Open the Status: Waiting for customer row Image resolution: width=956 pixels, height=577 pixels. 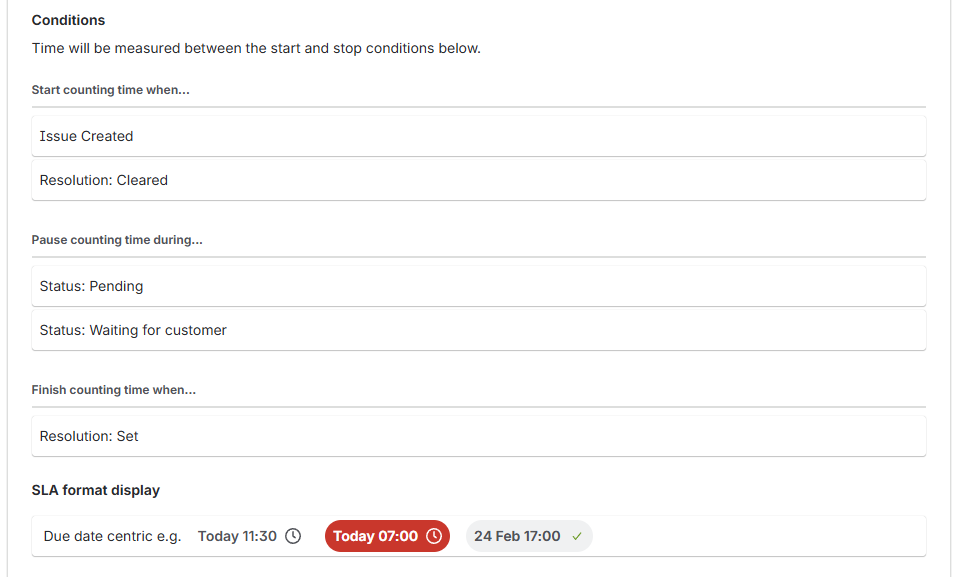coord(479,330)
